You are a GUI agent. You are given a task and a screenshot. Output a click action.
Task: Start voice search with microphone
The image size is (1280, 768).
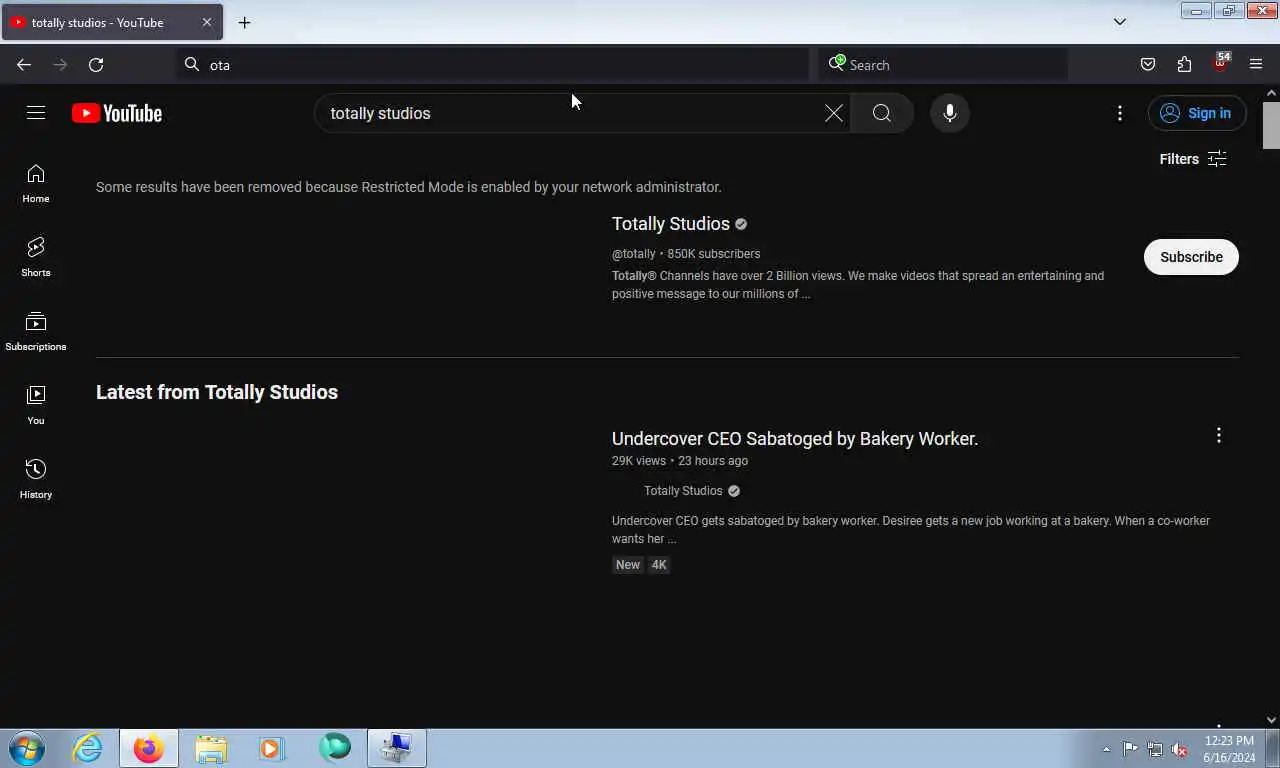pos(950,113)
